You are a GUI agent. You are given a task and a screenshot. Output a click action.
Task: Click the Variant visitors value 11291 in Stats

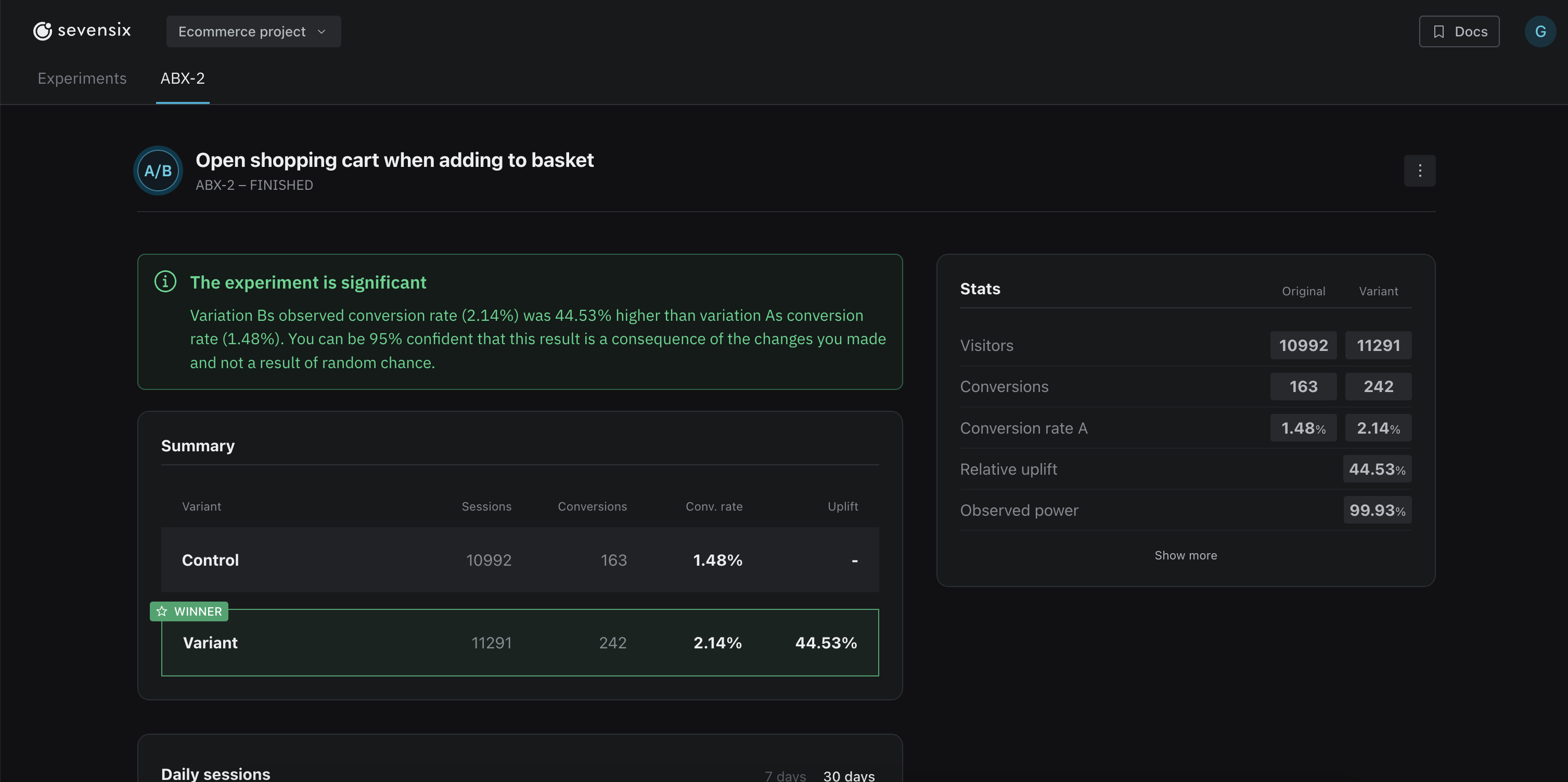tap(1378, 346)
